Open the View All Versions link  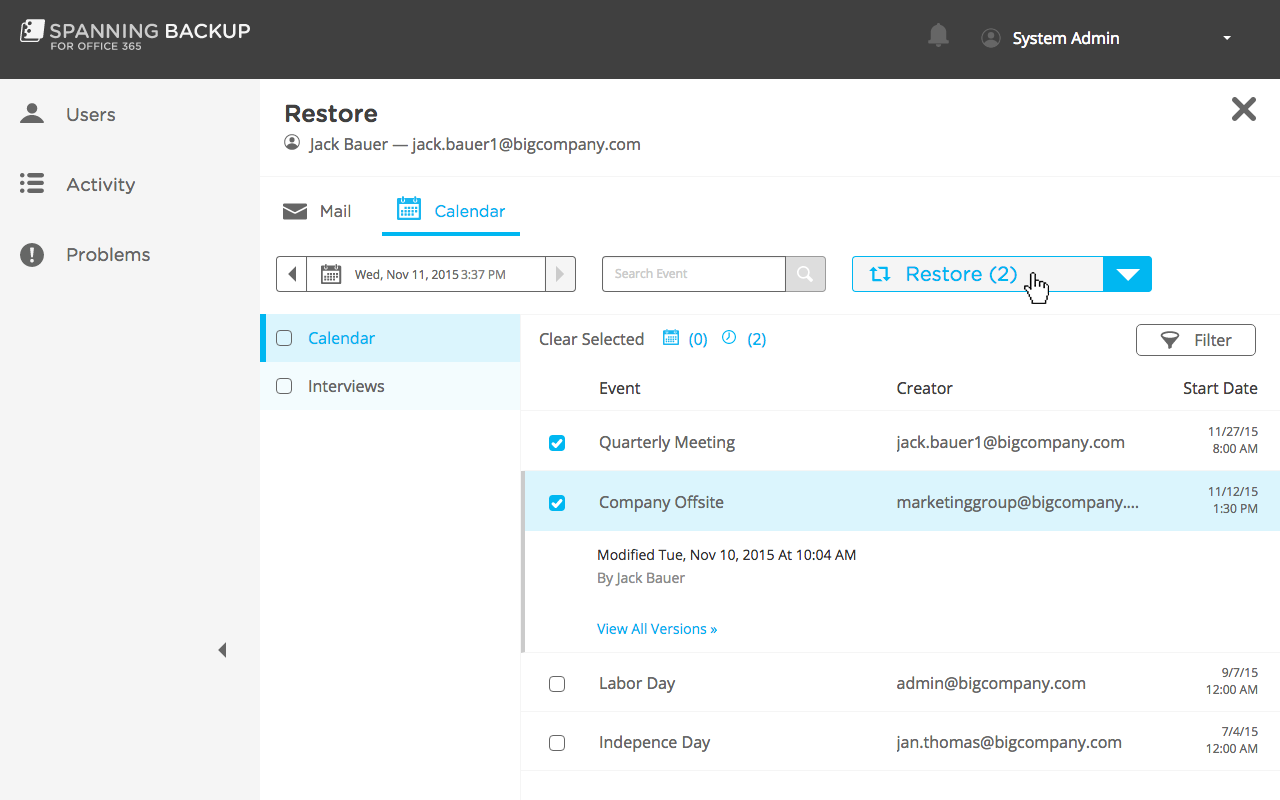point(657,629)
